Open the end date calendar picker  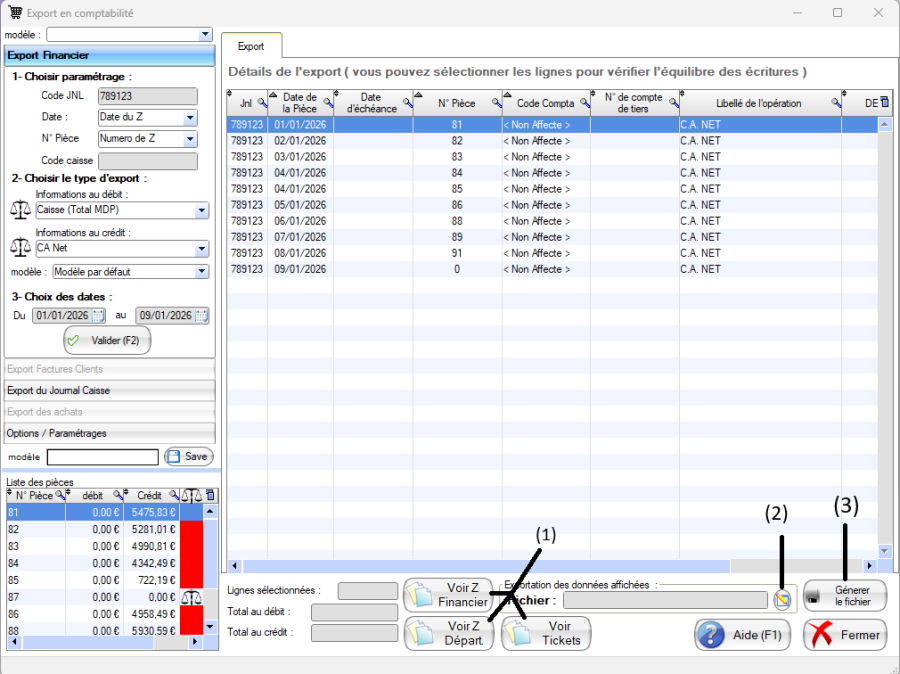click(x=201, y=316)
